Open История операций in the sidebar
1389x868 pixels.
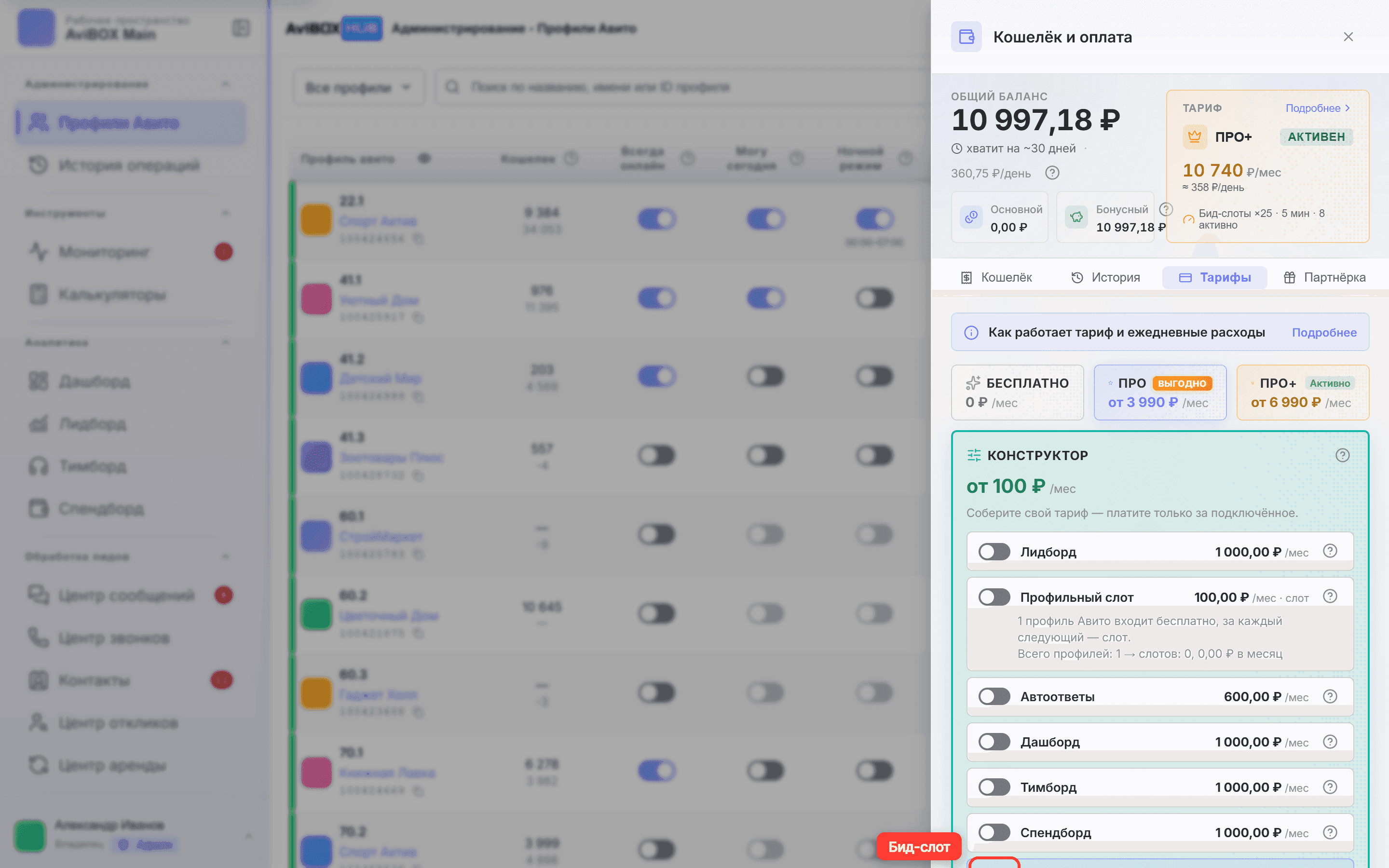[x=130, y=165]
